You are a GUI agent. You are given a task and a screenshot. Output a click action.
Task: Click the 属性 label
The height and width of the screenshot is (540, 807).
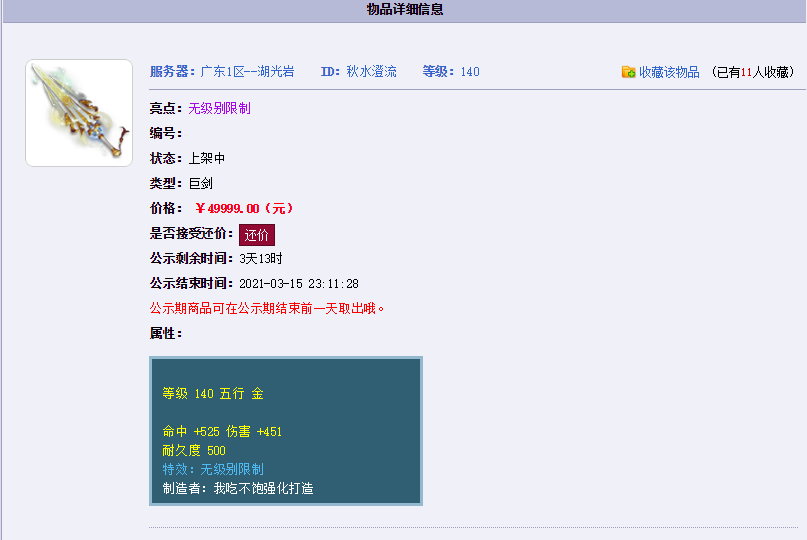pyautogui.click(x=165, y=334)
